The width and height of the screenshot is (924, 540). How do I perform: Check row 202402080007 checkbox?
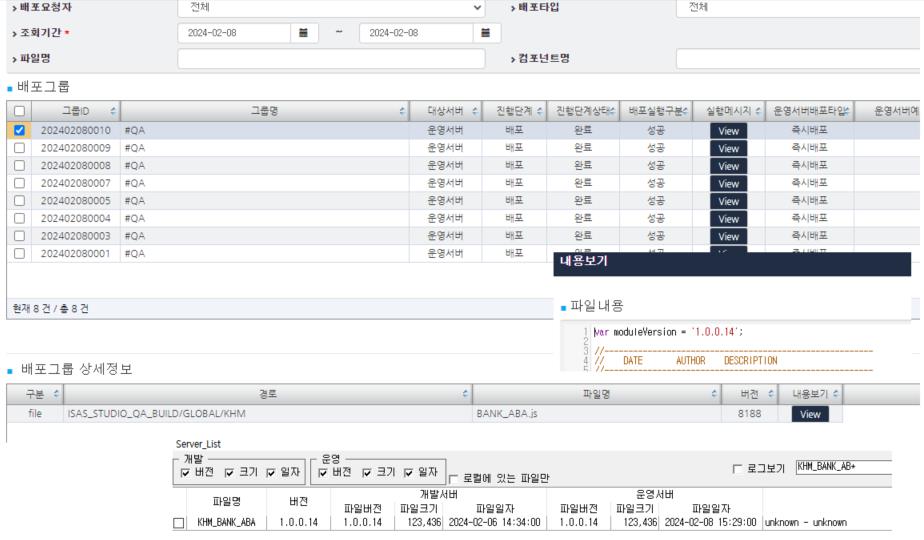coord(19,183)
